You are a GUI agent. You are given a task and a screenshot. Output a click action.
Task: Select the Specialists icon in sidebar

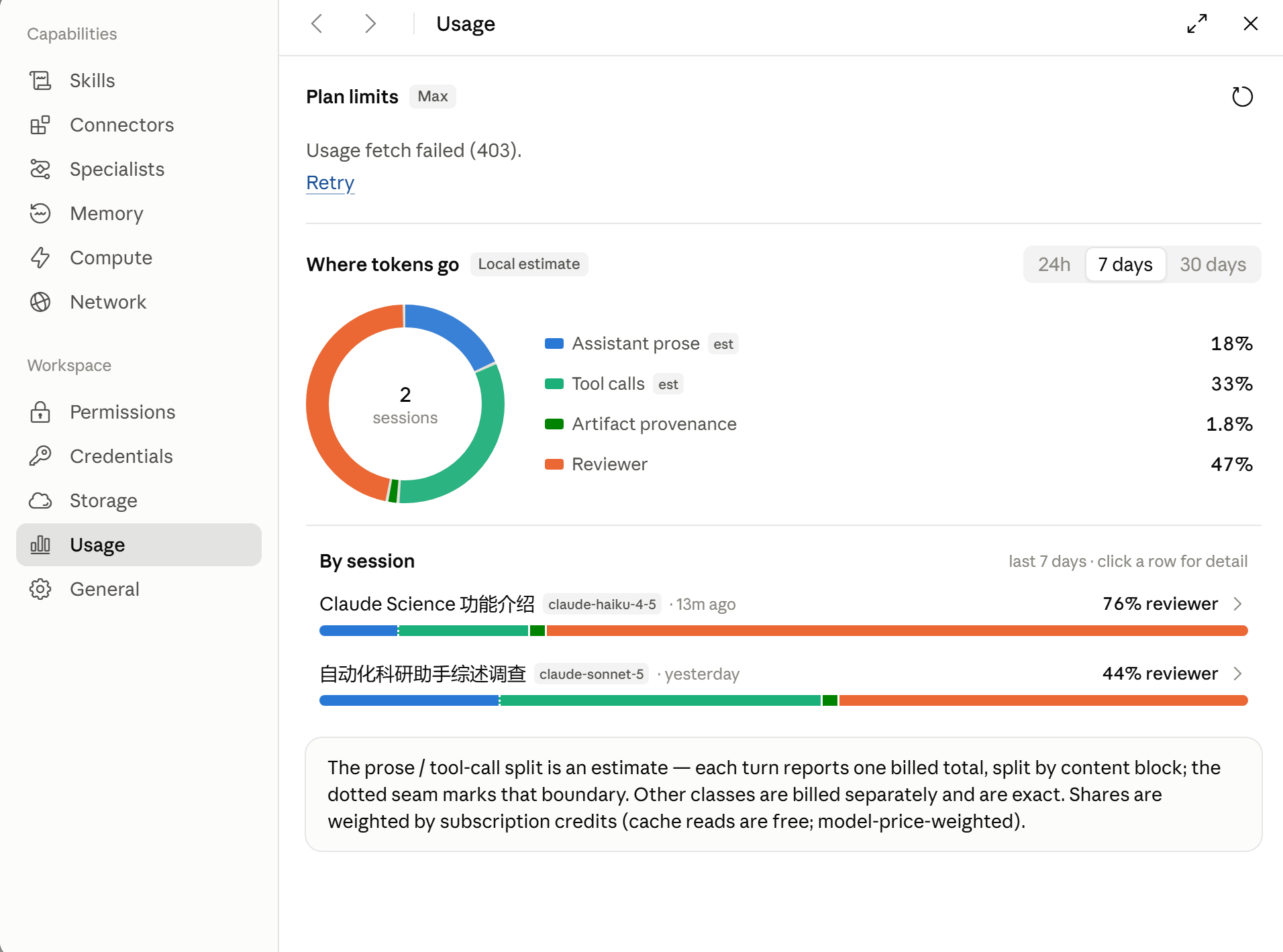(x=40, y=169)
